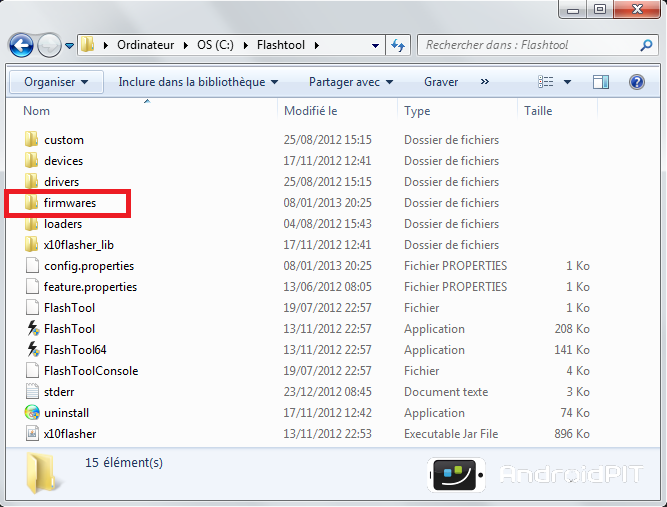Select OS (C:) in the address breadcrumb
The width and height of the screenshot is (667, 507).
click(x=215, y=45)
